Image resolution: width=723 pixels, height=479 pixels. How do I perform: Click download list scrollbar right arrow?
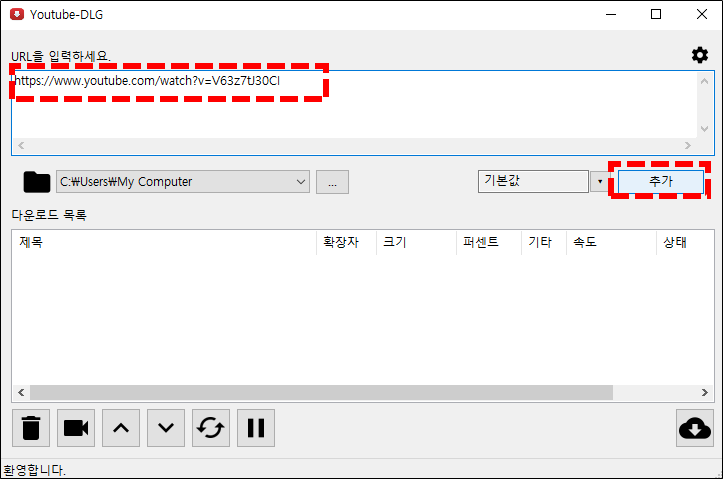pyautogui.click(x=705, y=392)
